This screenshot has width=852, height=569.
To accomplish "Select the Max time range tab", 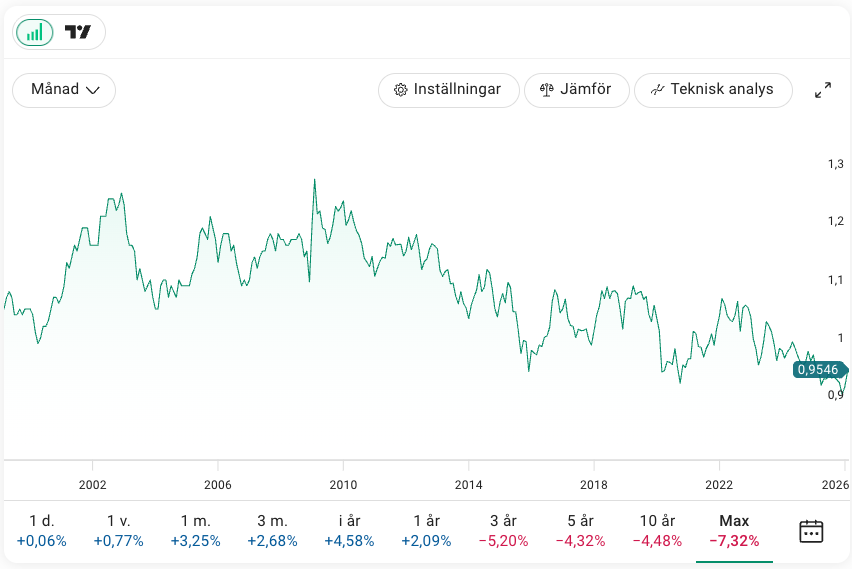I will click(734, 531).
